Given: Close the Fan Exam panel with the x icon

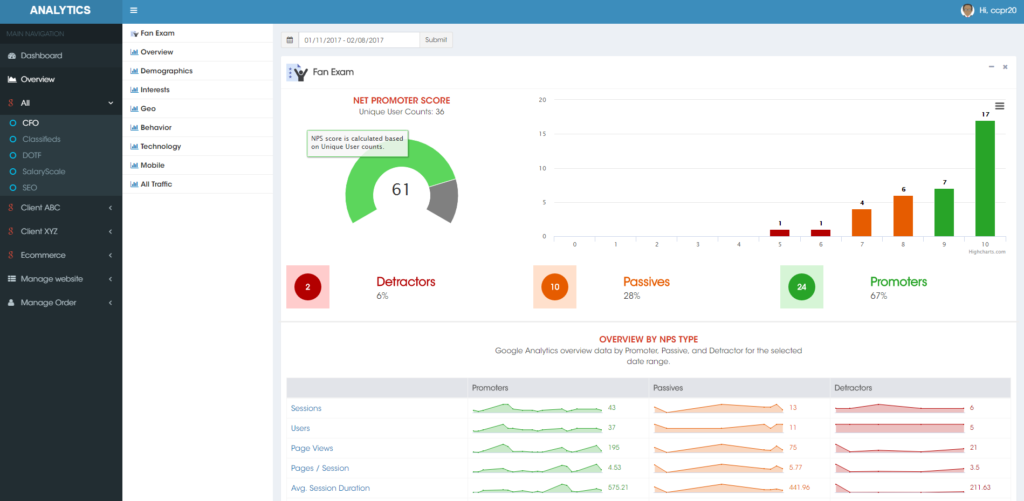Looking at the screenshot, I should (x=1005, y=67).
